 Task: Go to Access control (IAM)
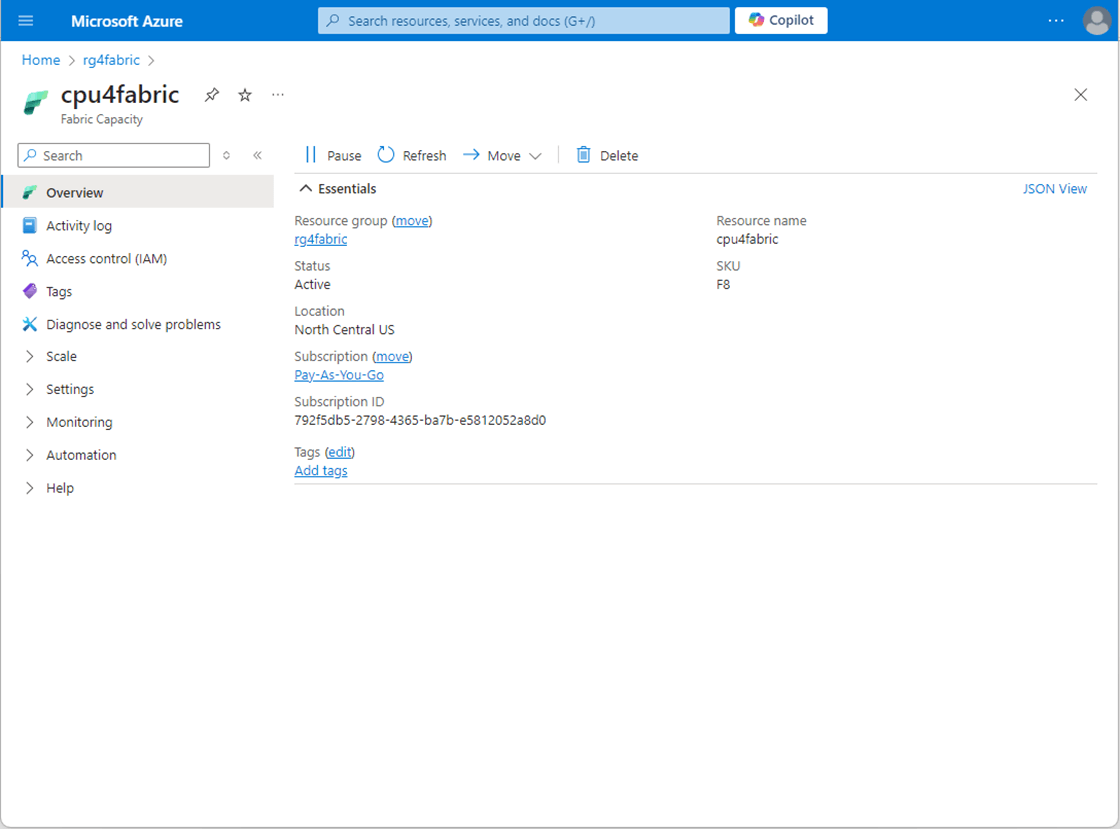tap(106, 259)
